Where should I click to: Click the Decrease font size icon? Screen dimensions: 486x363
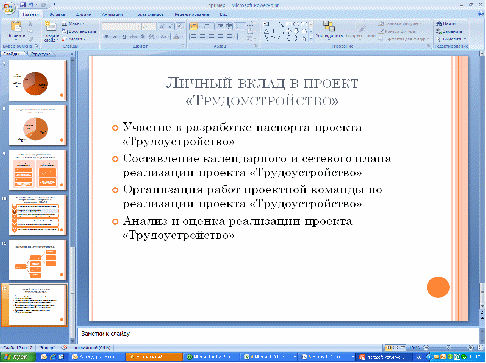coord(170,26)
